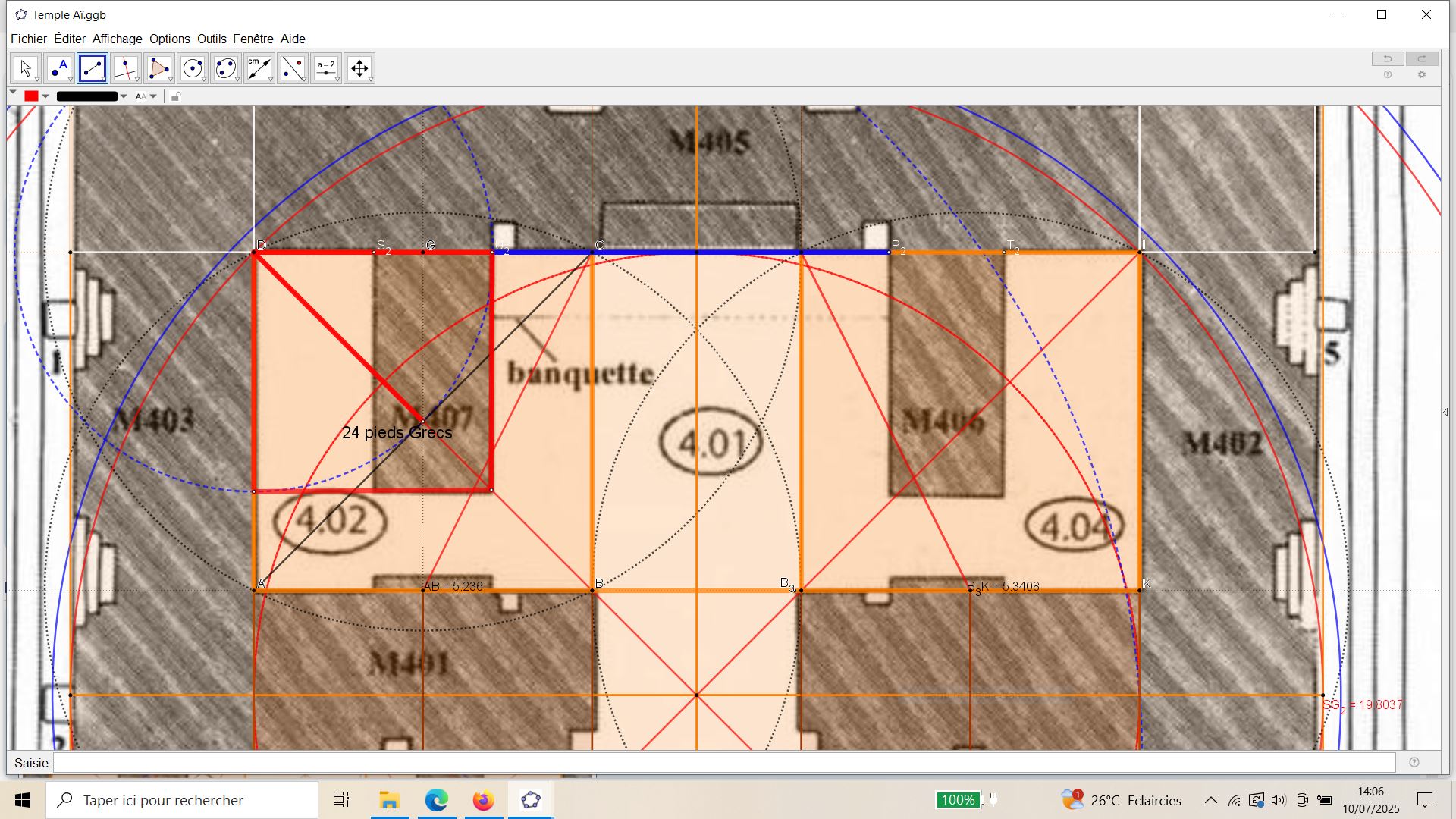Select the Ellipse conic tool
1456x819 pixels.
coord(226,68)
